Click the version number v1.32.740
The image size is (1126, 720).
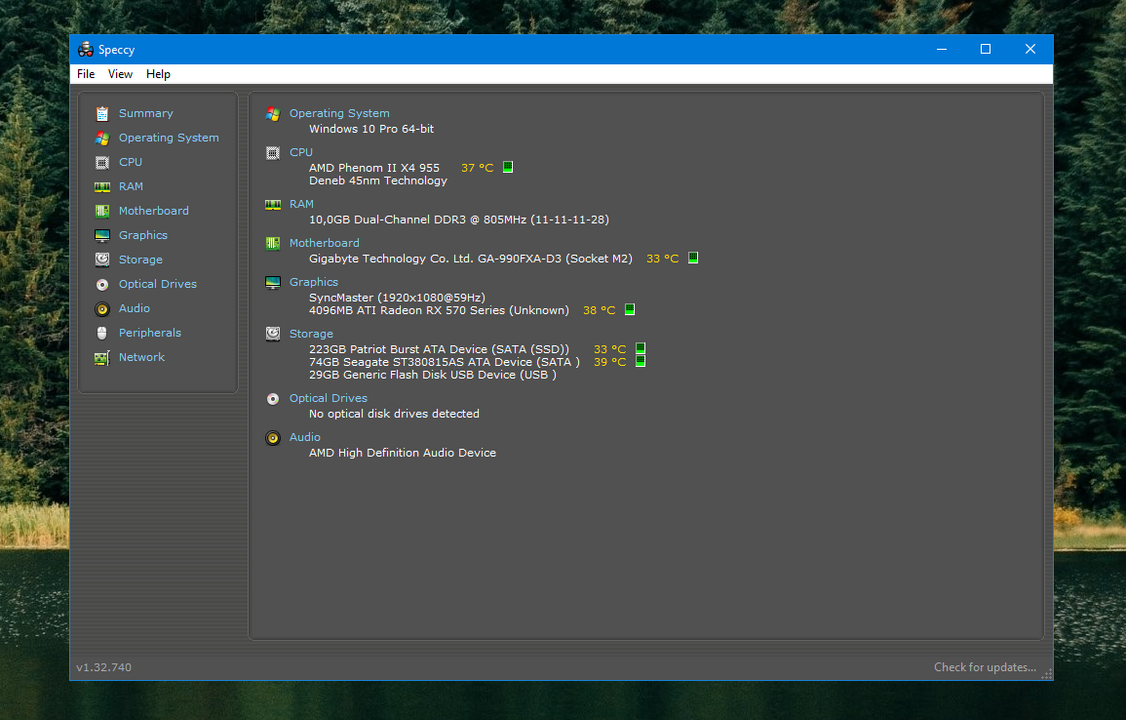[x=104, y=668]
